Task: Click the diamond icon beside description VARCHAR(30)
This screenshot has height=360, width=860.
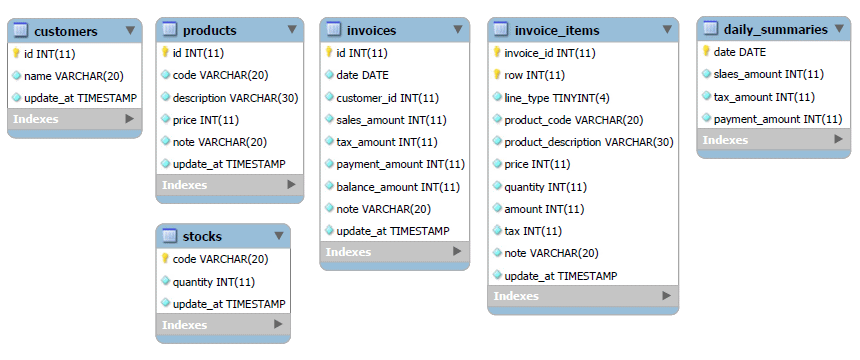Action: (x=165, y=97)
